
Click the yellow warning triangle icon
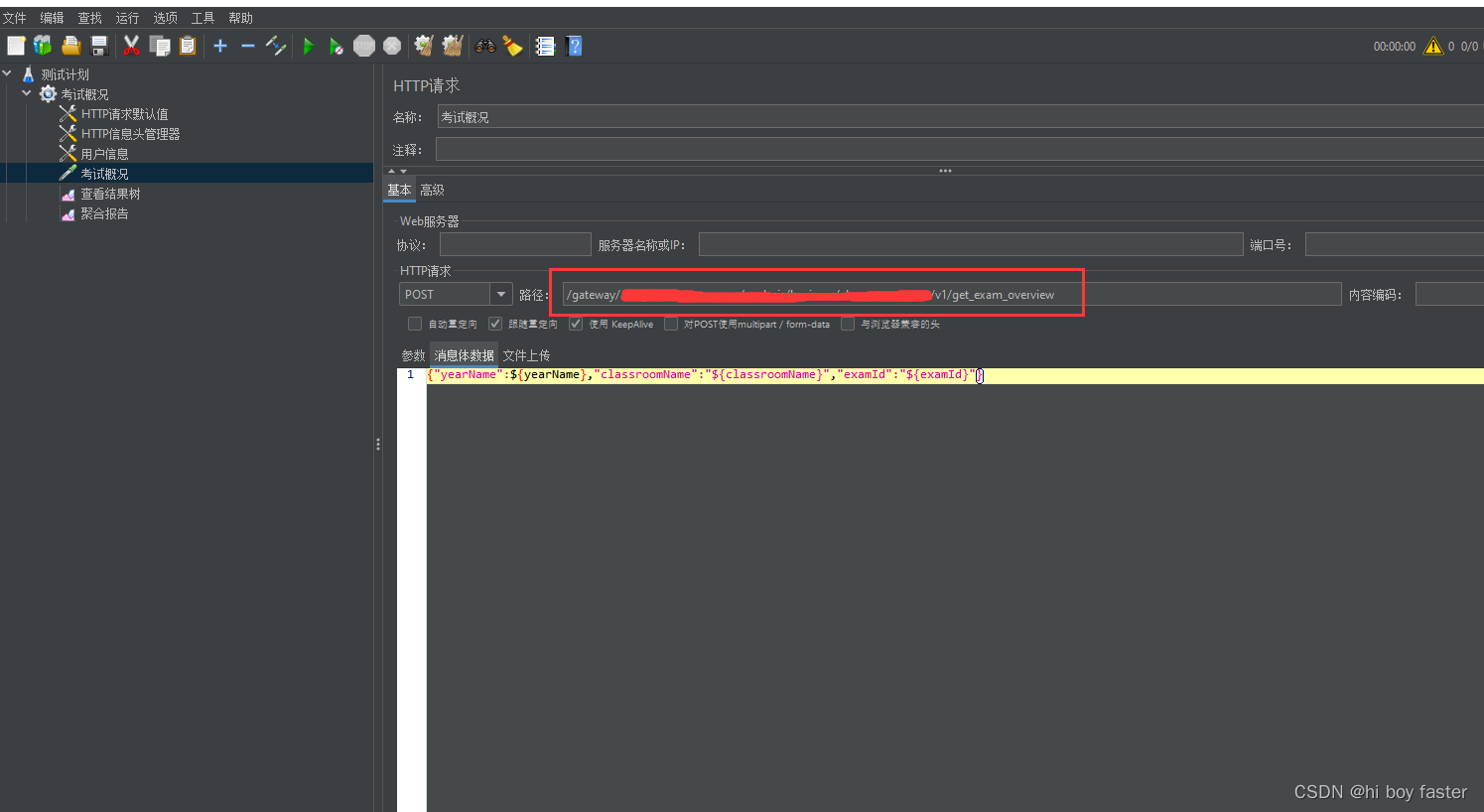click(1433, 46)
